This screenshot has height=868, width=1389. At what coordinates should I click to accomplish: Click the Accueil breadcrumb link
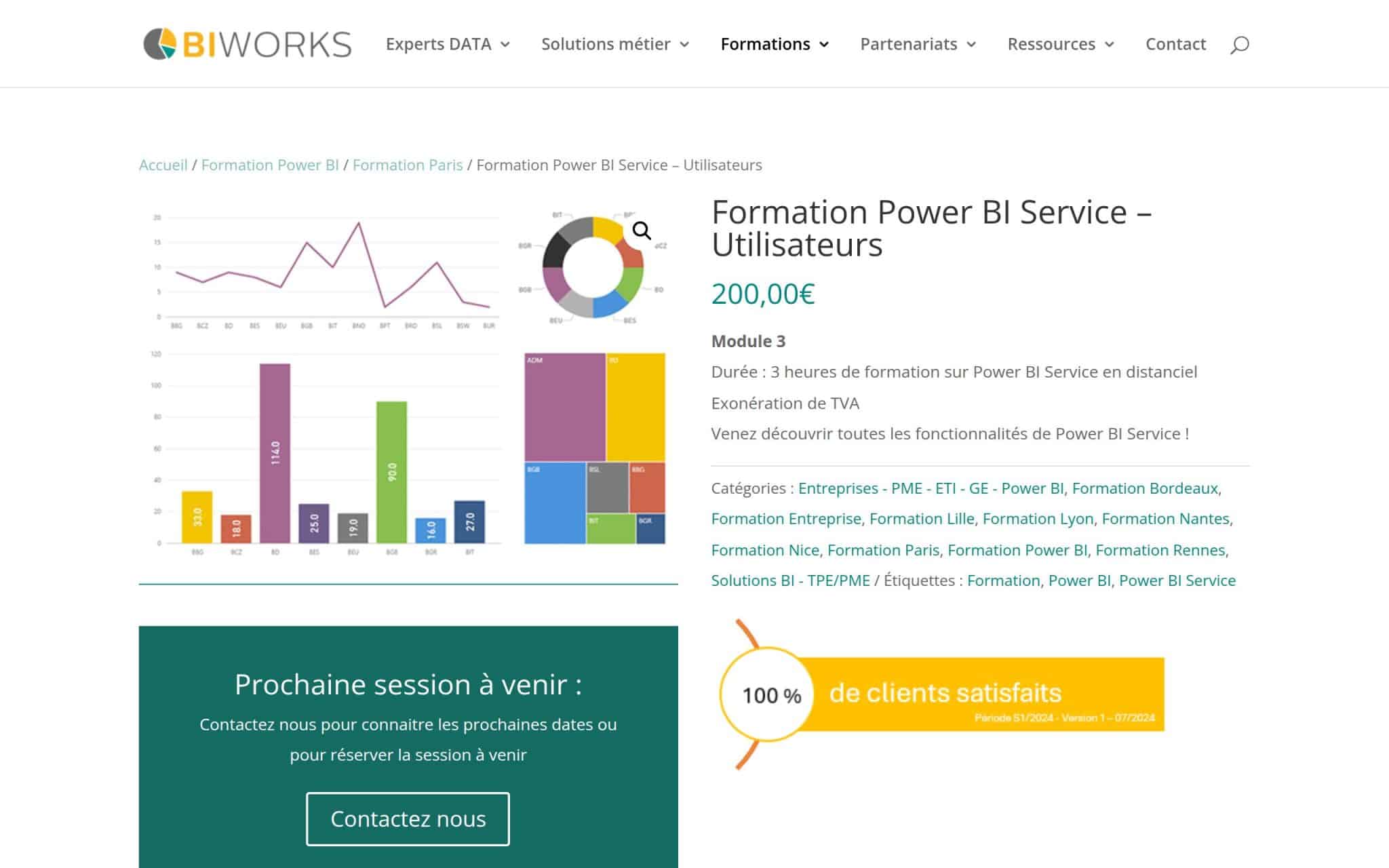tap(163, 165)
